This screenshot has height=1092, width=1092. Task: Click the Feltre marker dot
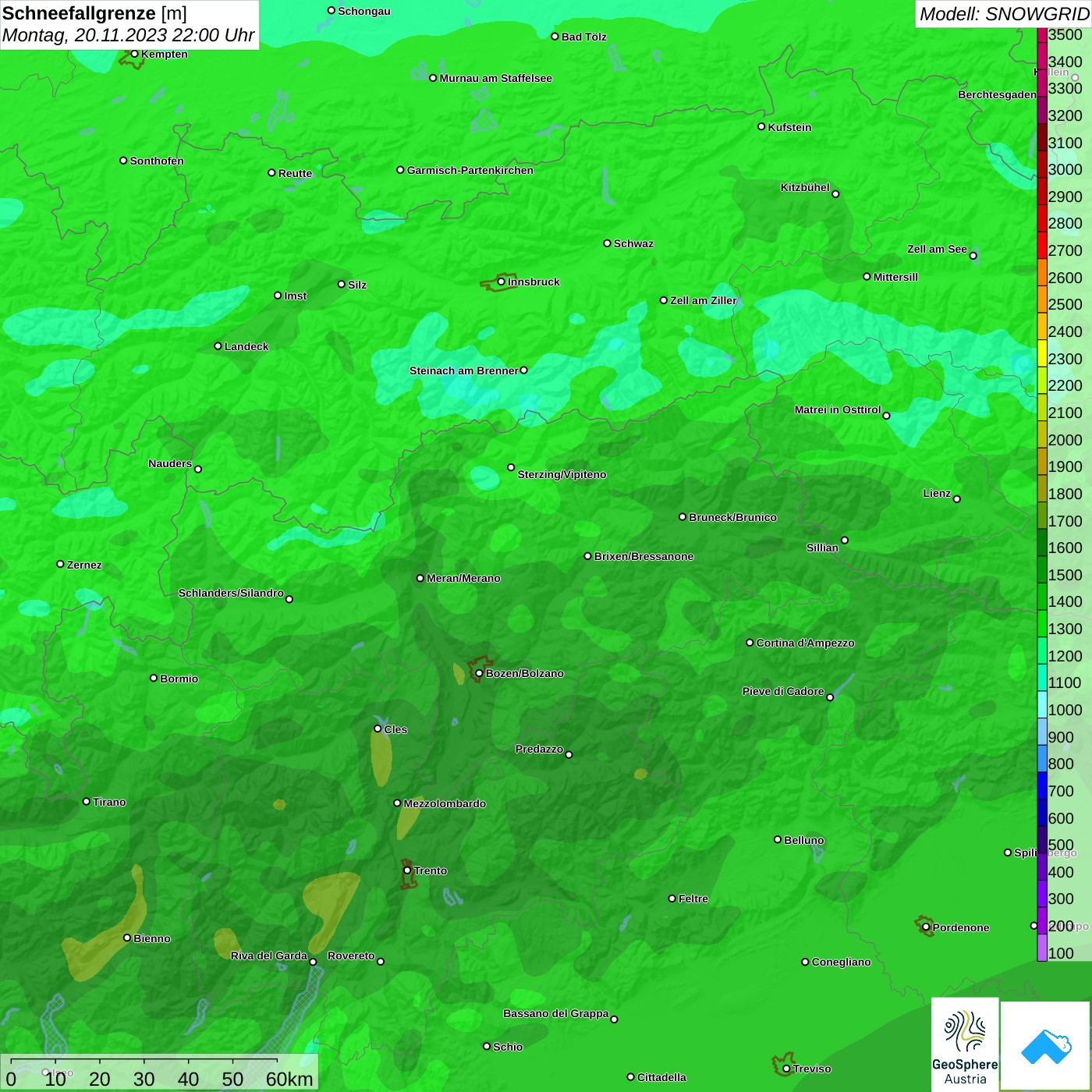(672, 899)
